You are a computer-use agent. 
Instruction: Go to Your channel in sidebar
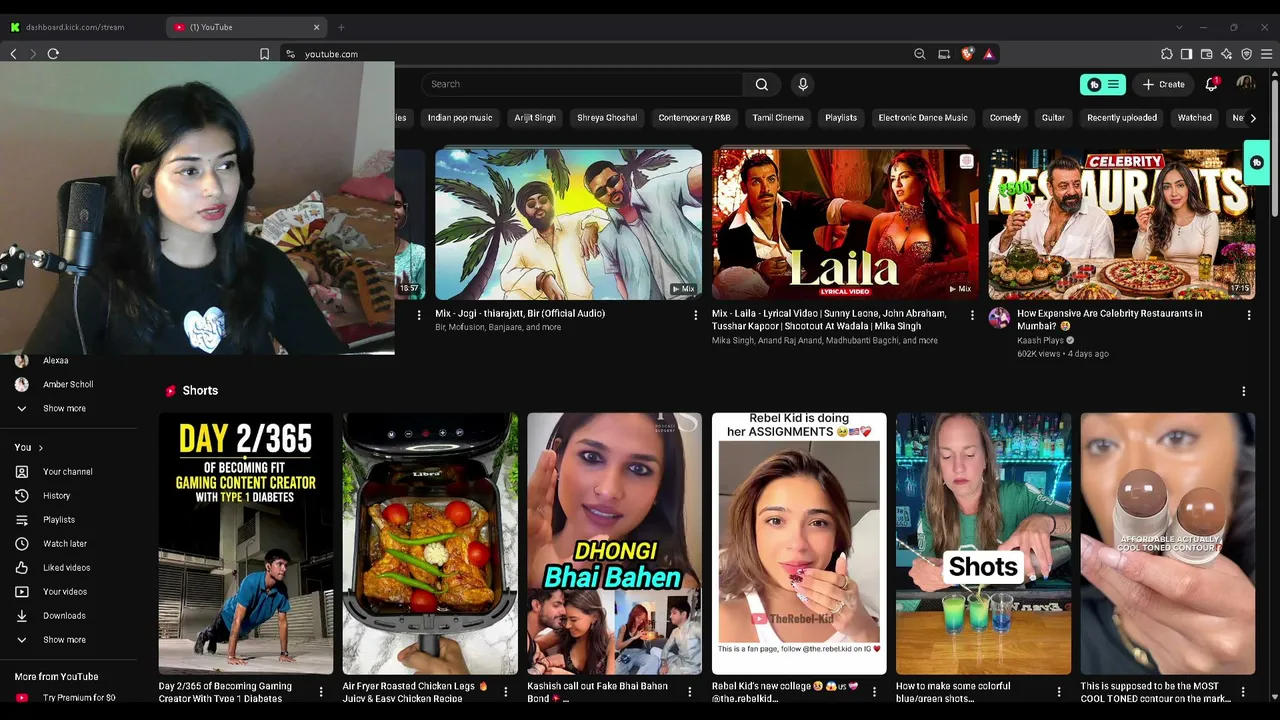pos(68,472)
